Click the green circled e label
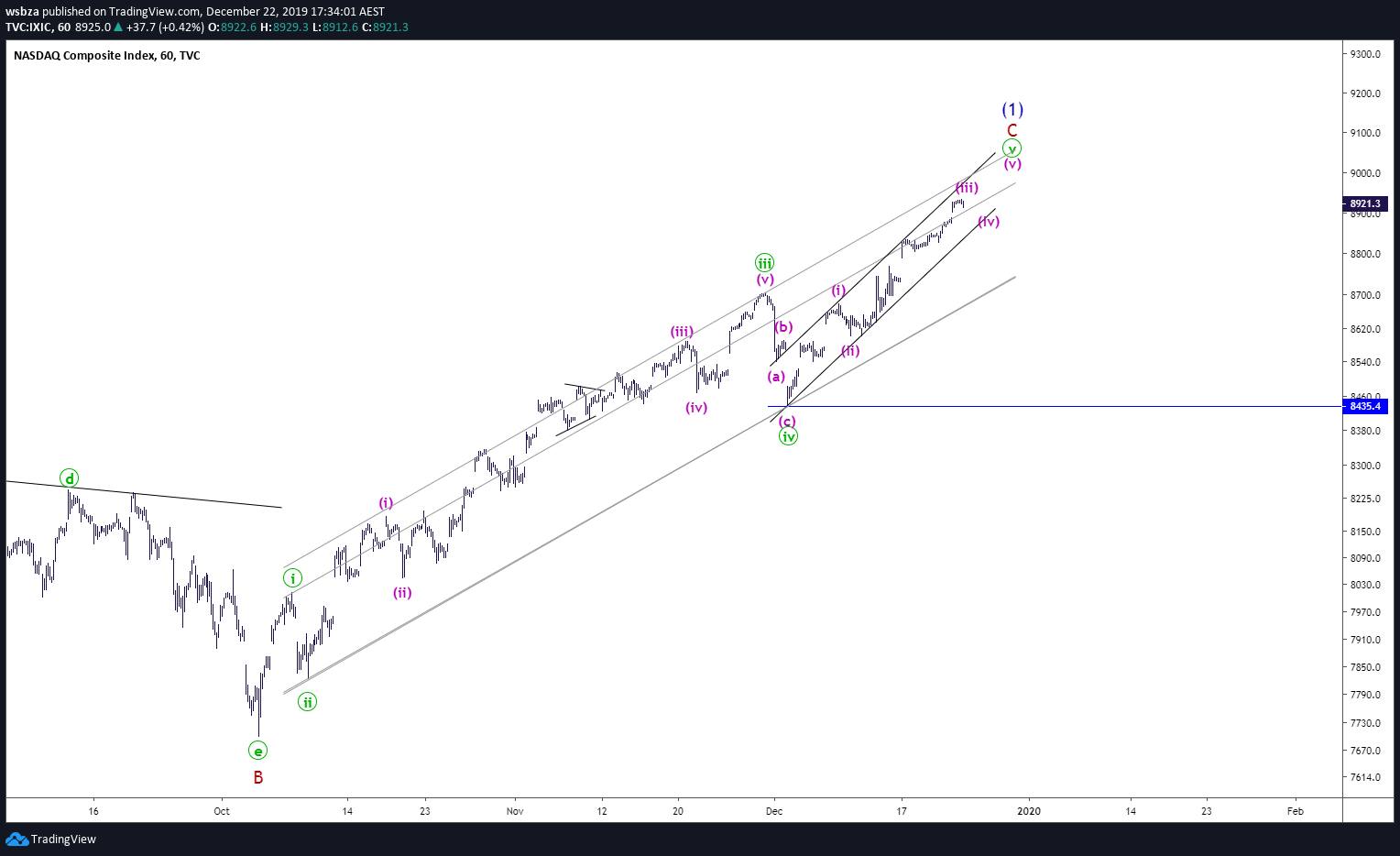This screenshot has height=856, width=1400. point(258,752)
